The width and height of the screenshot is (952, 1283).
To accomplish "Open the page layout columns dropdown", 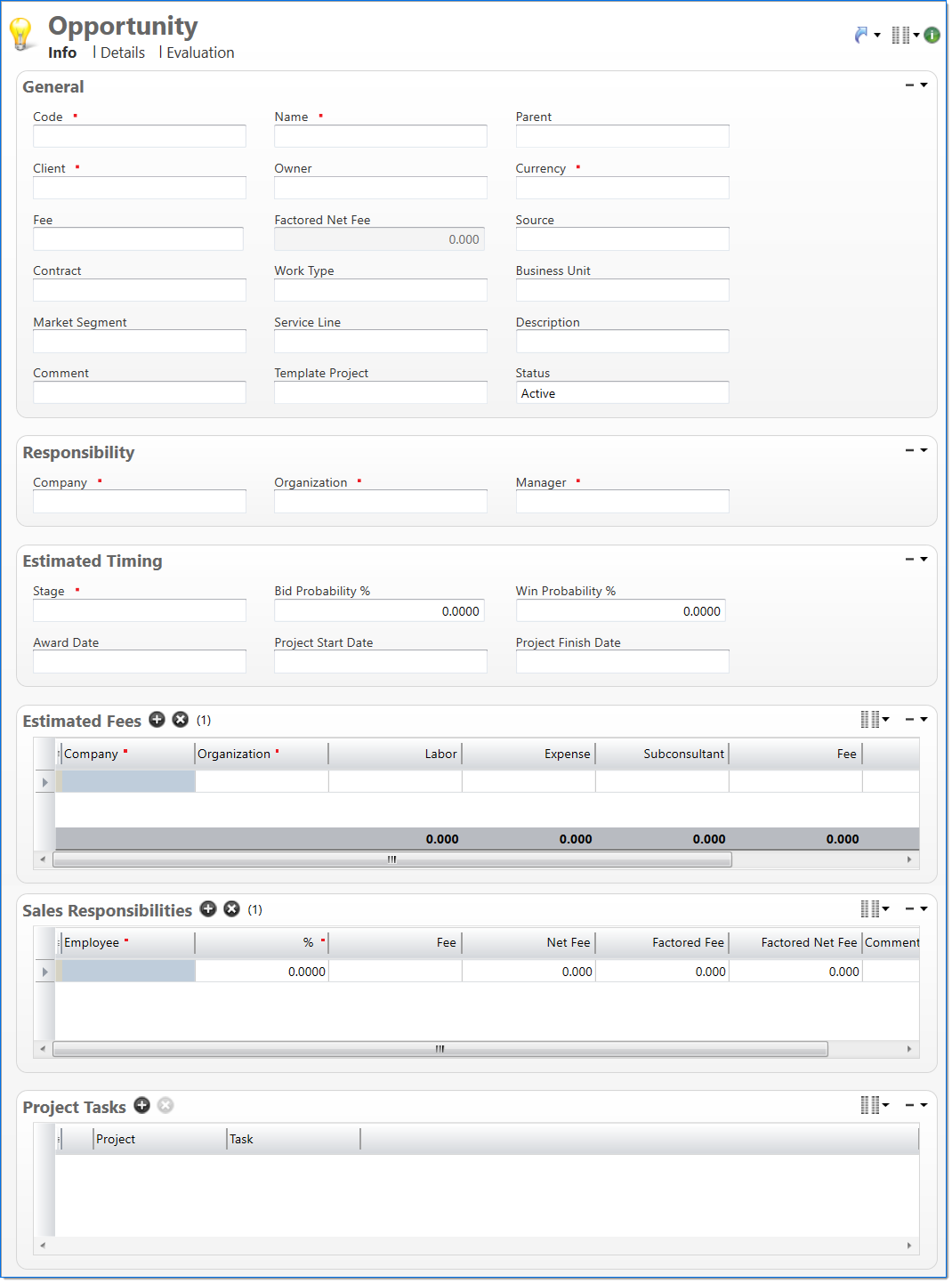I will (x=904, y=35).
